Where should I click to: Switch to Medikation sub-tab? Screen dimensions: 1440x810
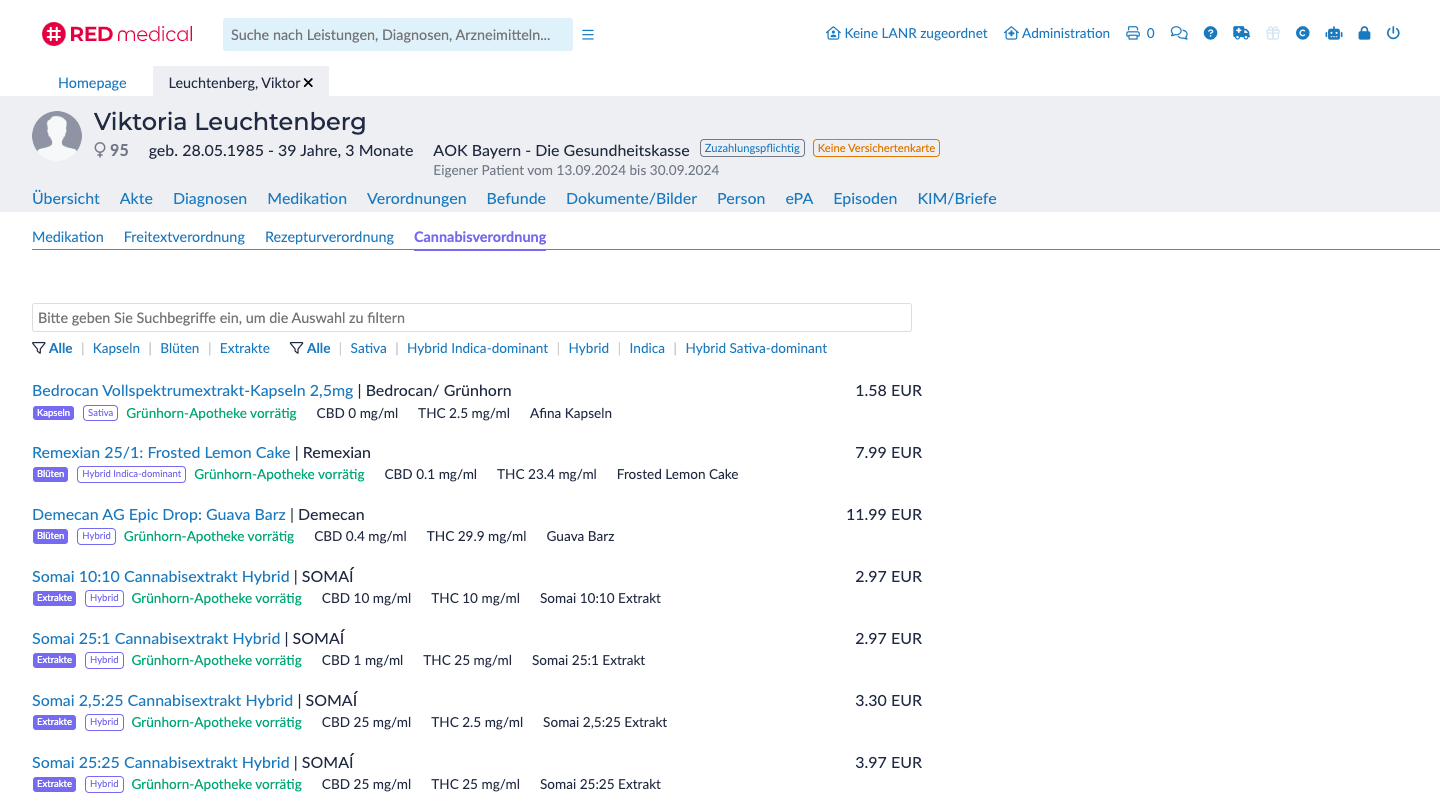click(x=68, y=237)
